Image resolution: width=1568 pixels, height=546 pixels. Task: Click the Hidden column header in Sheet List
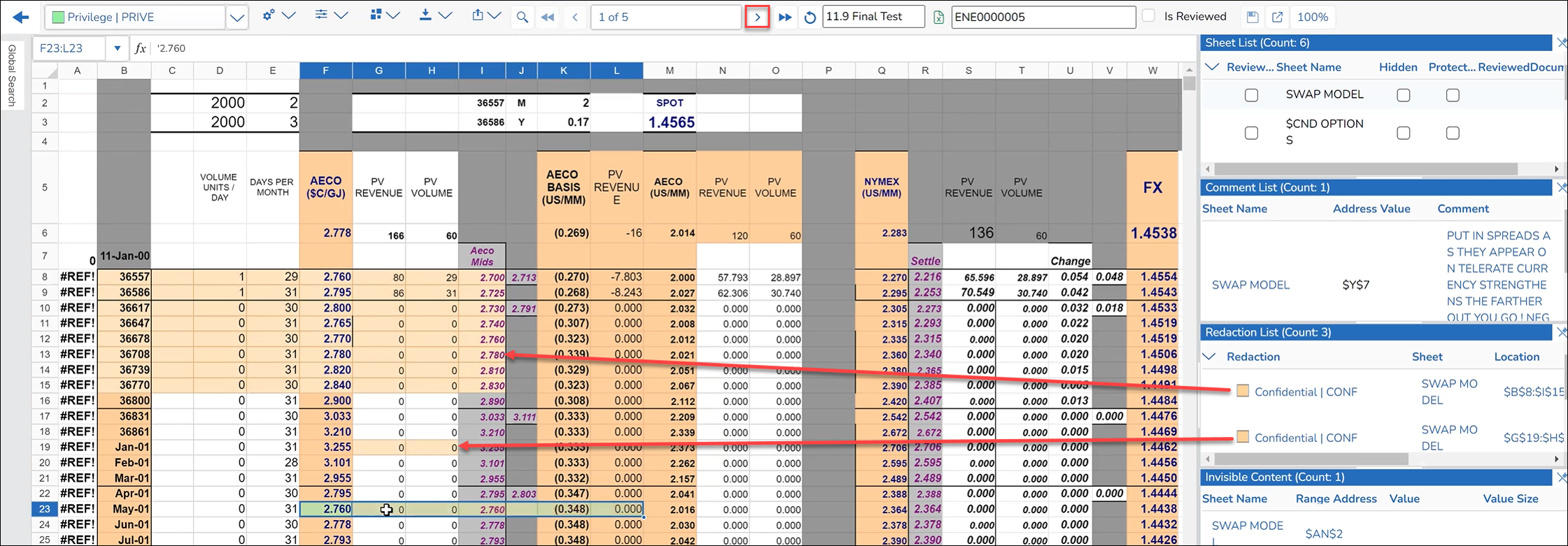[x=1398, y=67]
